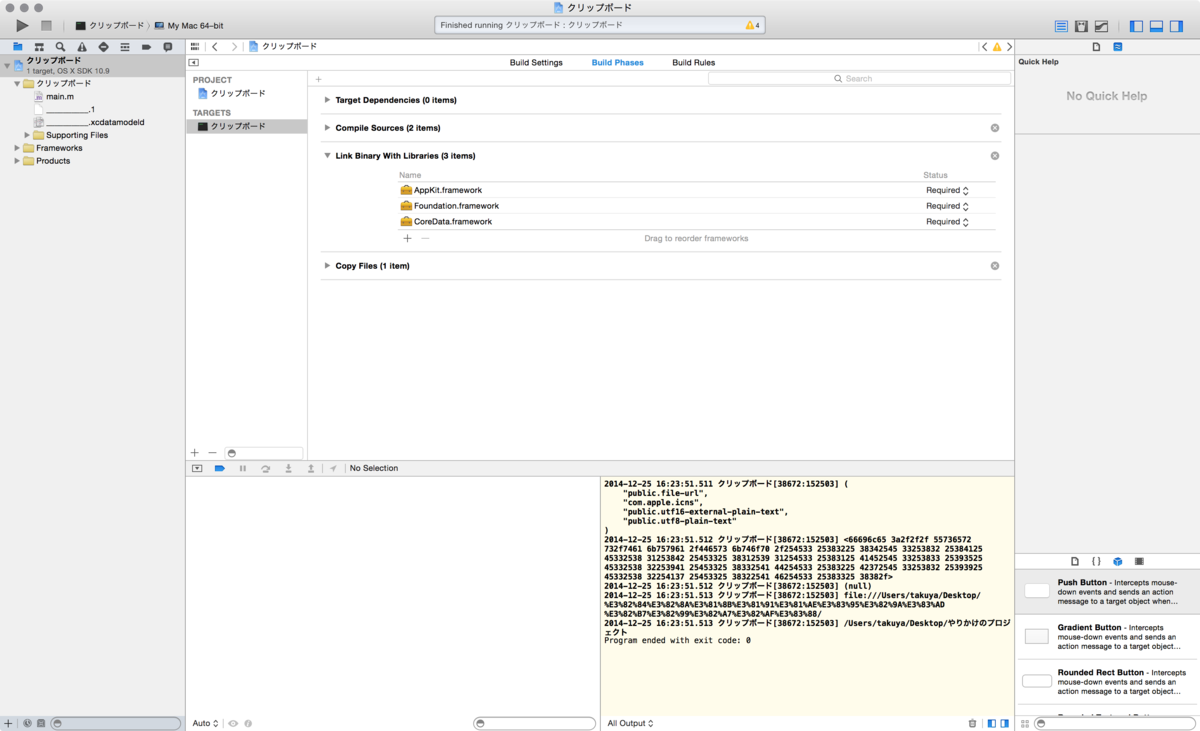1200x731 pixels.
Task: Show the File Template library icon
Action: pyautogui.click(x=1075, y=562)
